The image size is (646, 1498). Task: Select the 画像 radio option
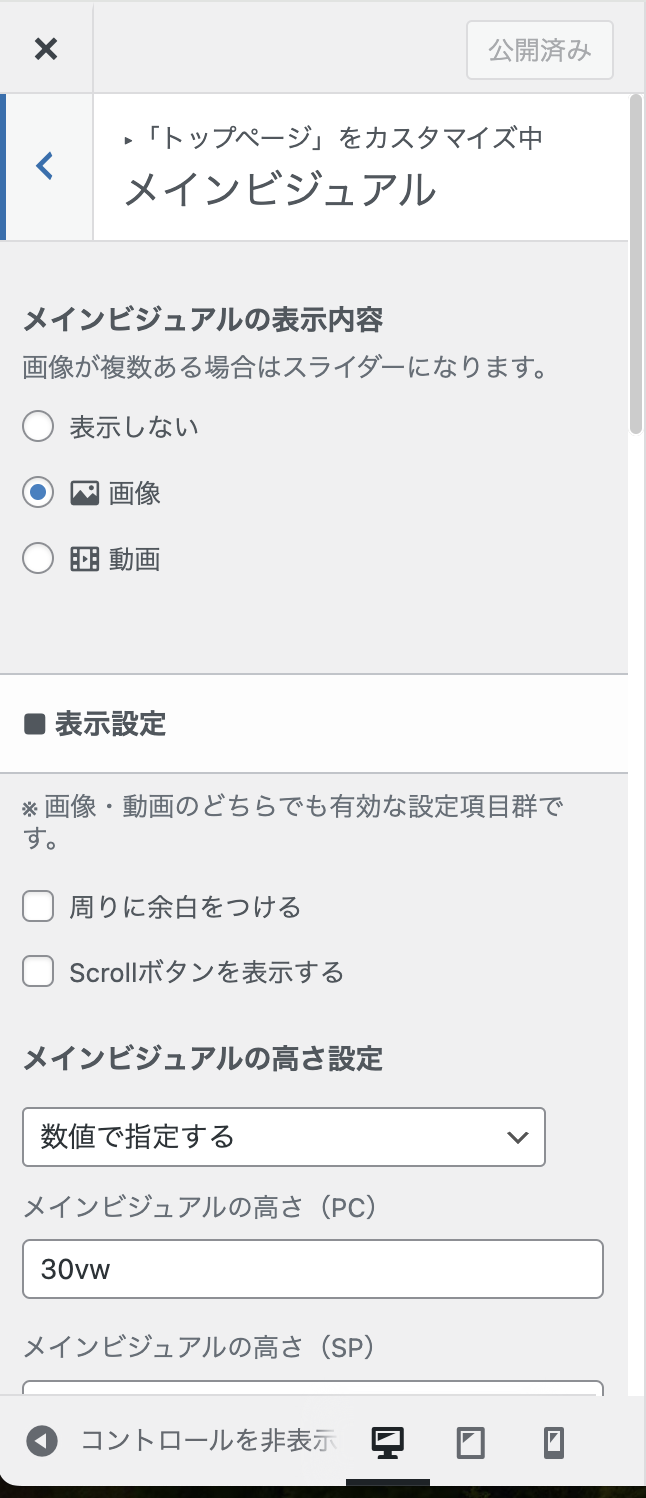click(x=38, y=493)
